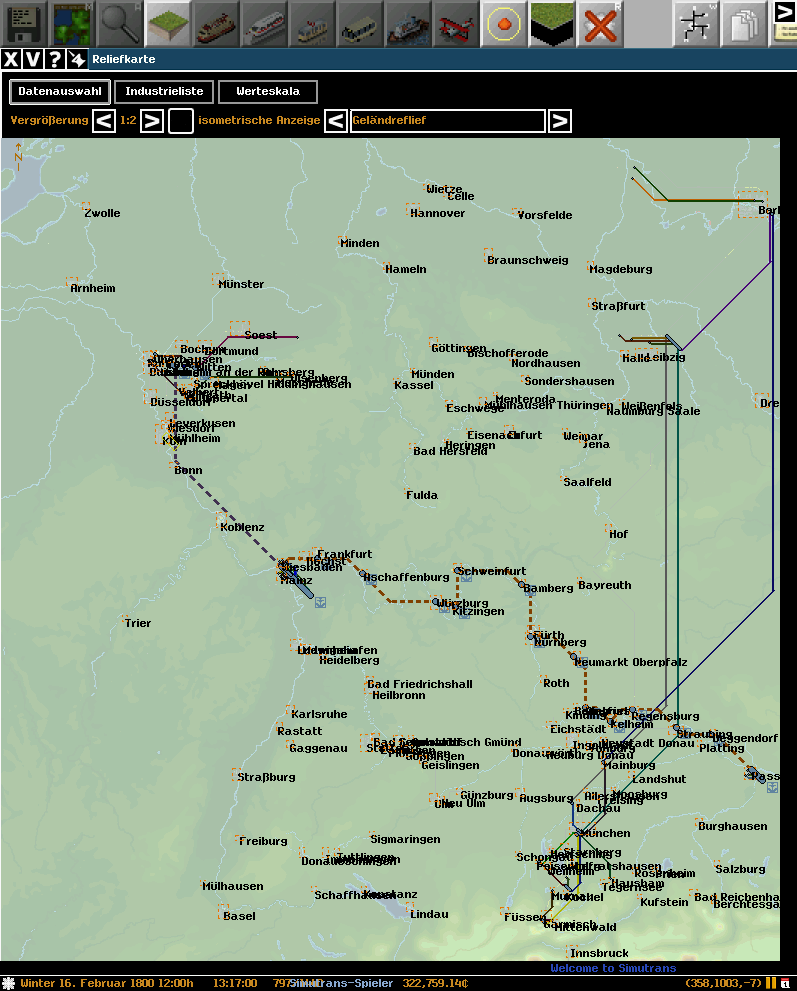This screenshot has width=797, height=991.
Task: Switch to next map mode after Geländerelief
Action: pyautogui.click(x=560, y=121)
